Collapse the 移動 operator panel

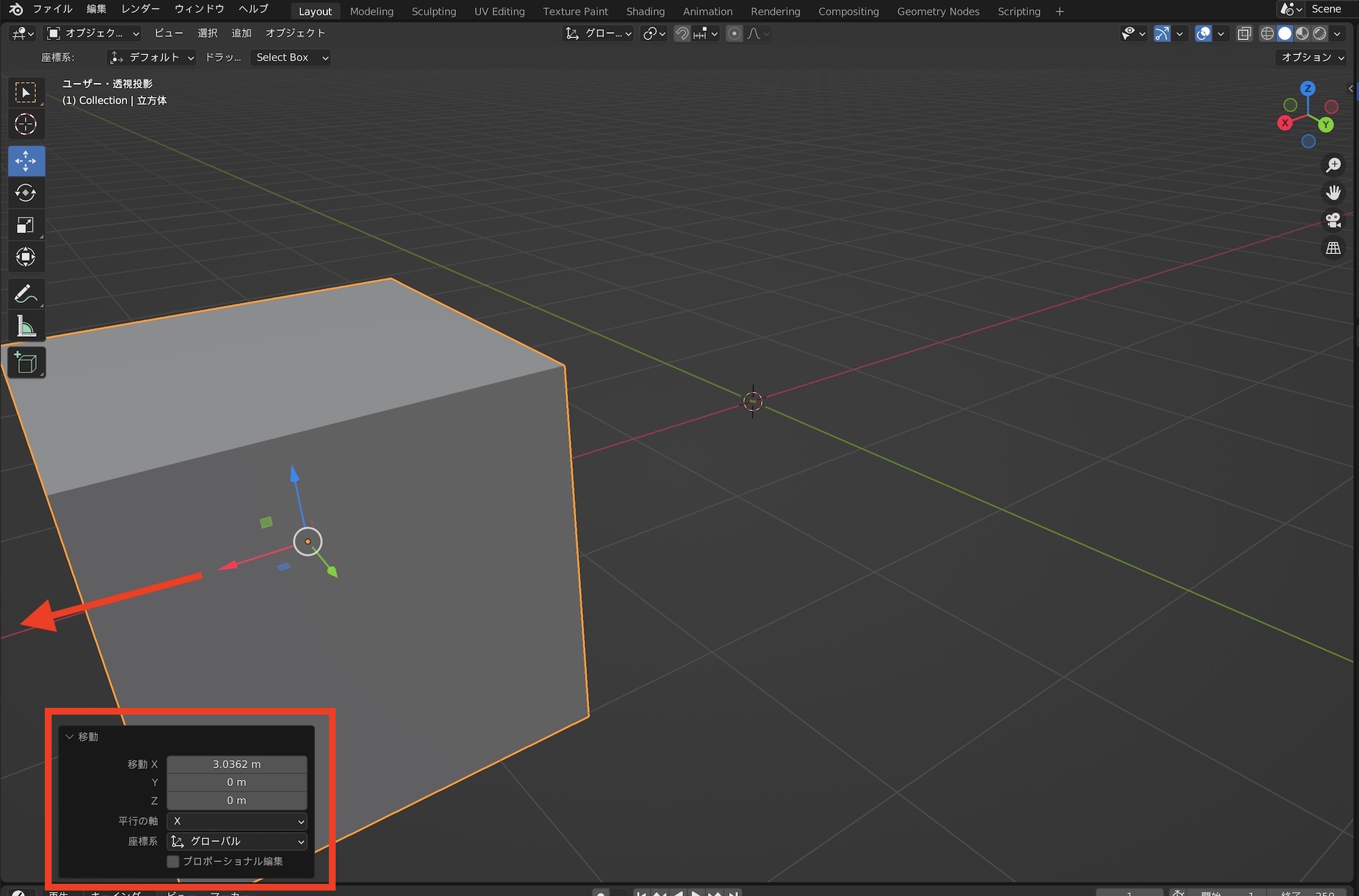pyautogui.click(x=69, y=737)
